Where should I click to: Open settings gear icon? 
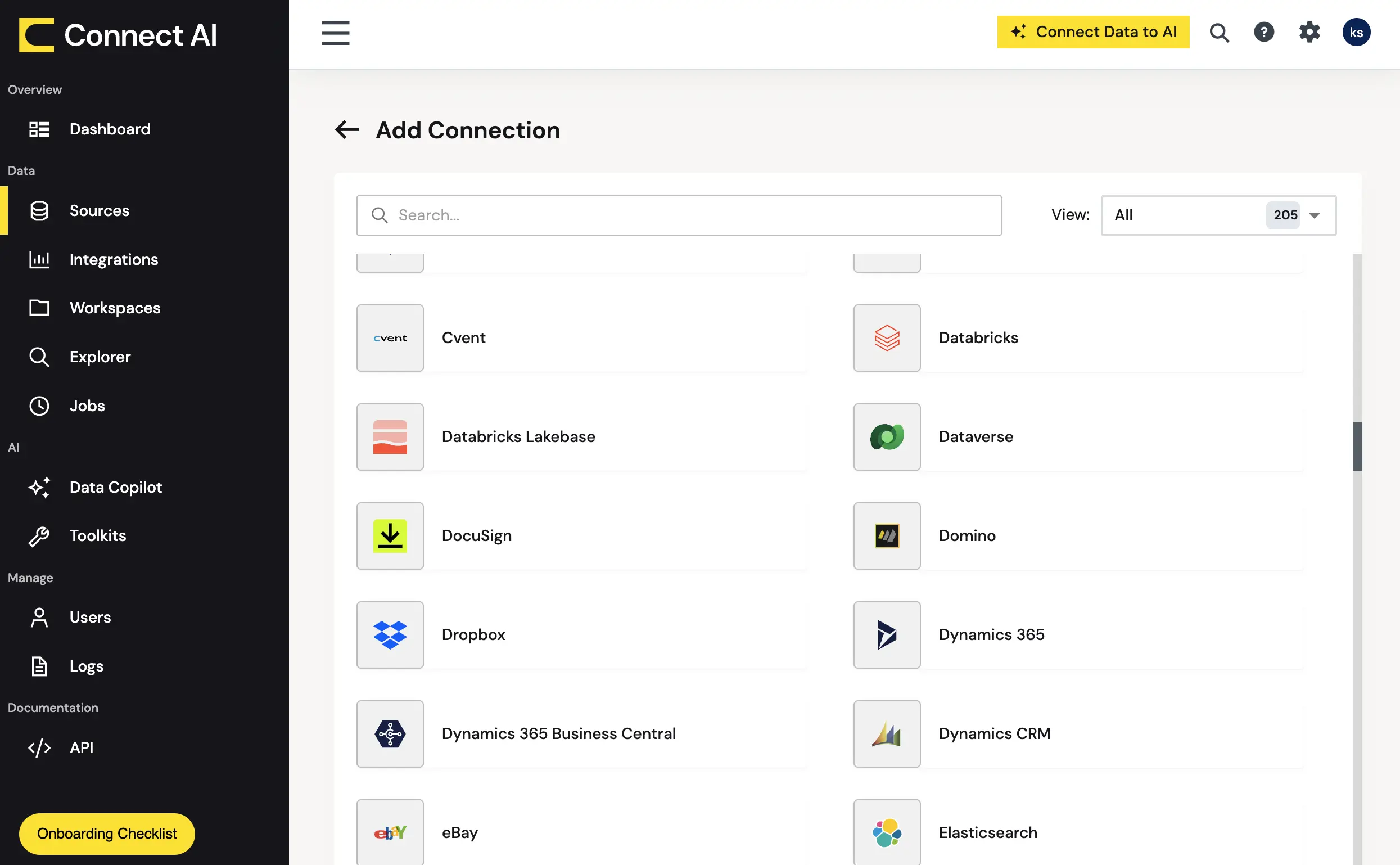pos(1309,32)
